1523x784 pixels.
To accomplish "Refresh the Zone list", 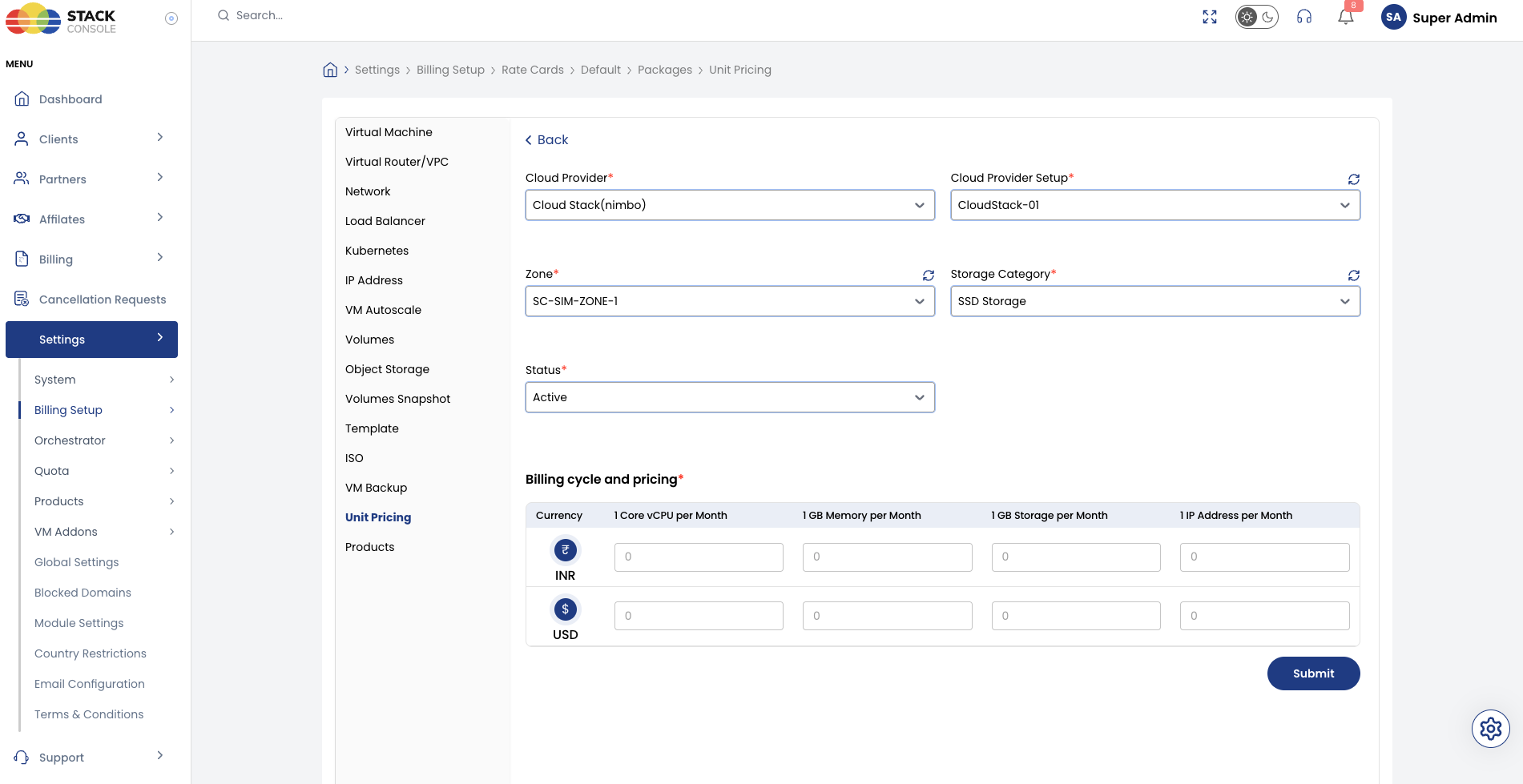I will pyautogui.click(x=929, y=275).
